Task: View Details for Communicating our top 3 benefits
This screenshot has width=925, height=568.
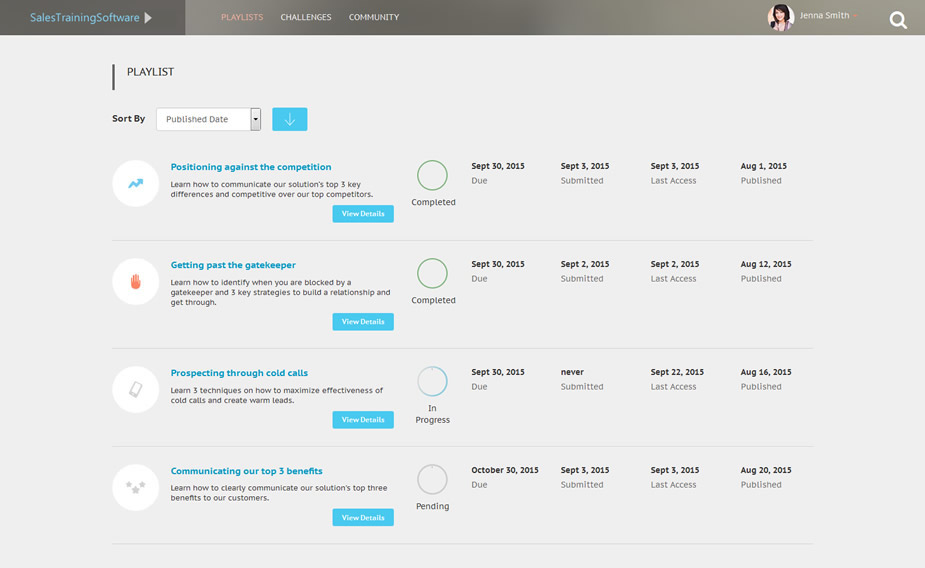Action: (363, 517)
